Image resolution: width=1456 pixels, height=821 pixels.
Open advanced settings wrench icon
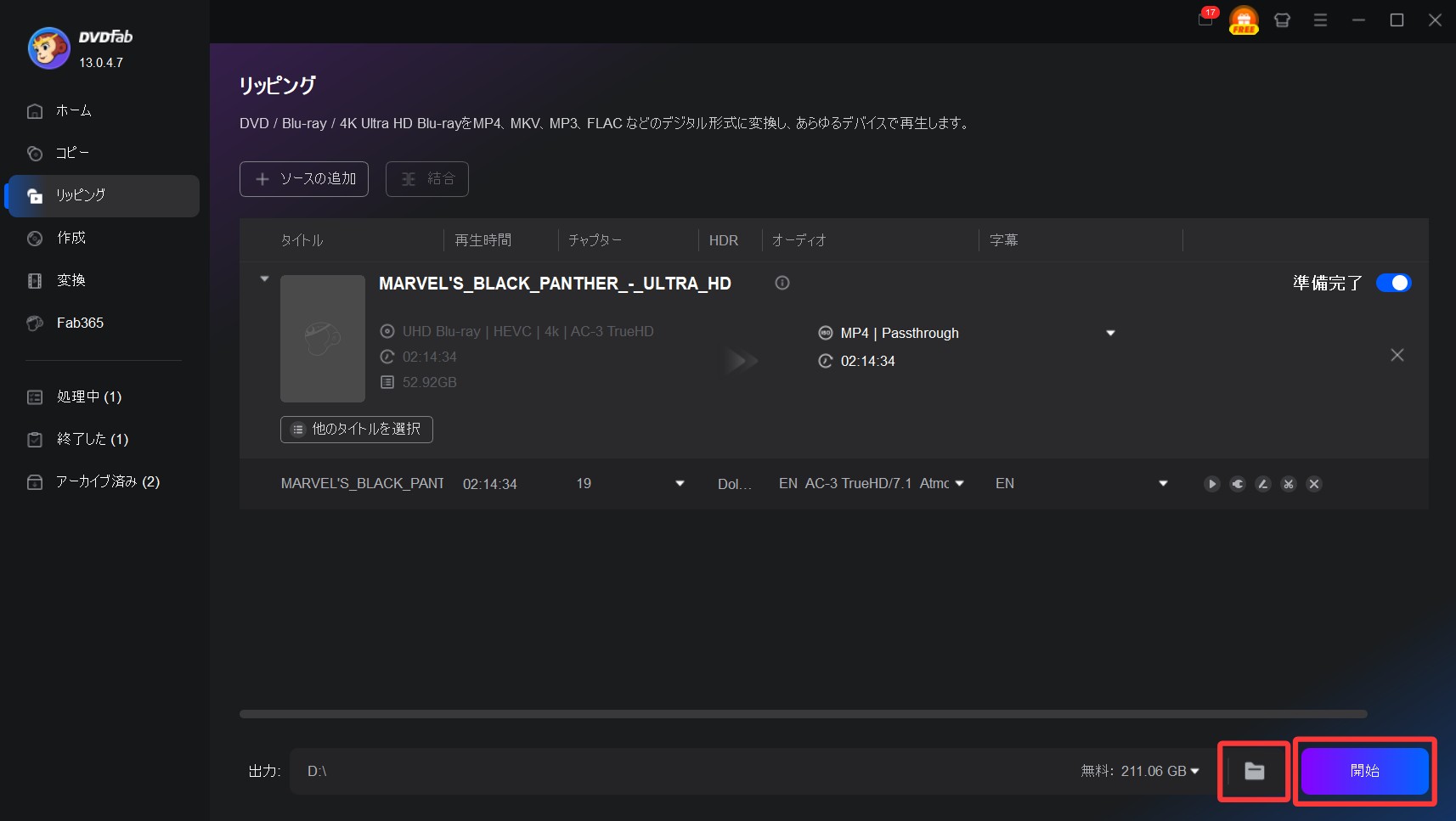point(1238,484)
